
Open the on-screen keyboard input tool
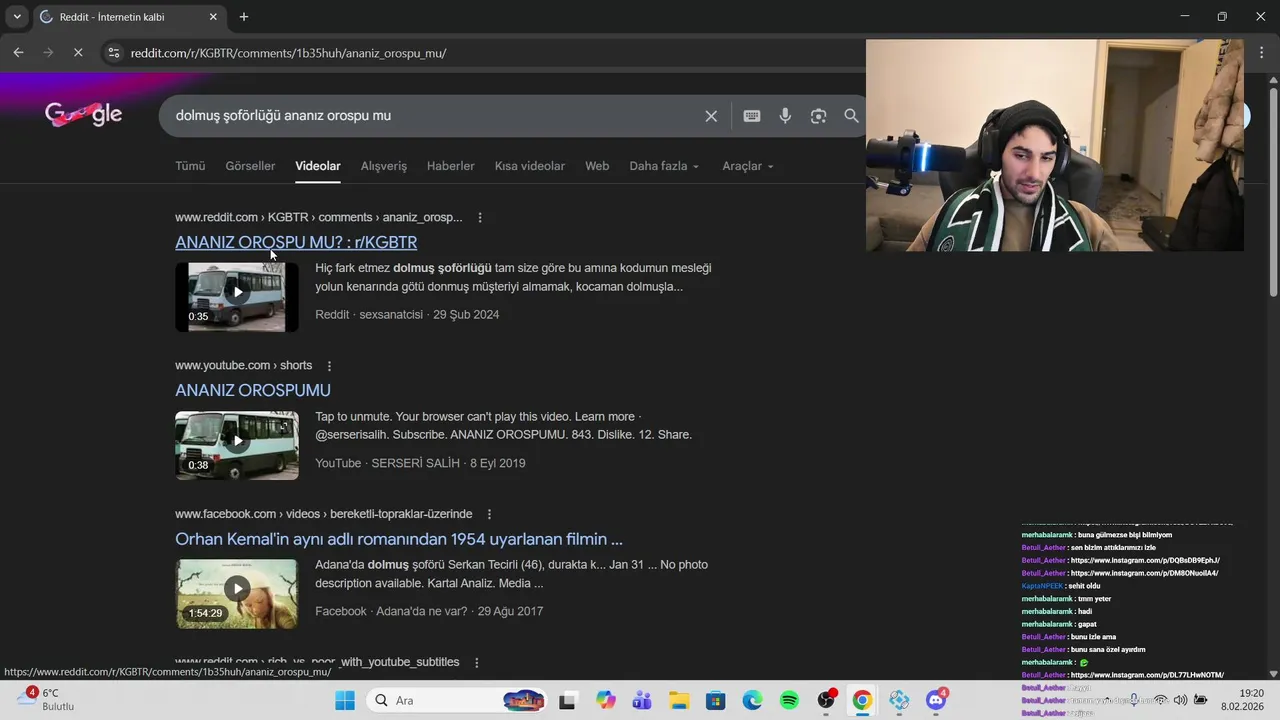(752, 116)
